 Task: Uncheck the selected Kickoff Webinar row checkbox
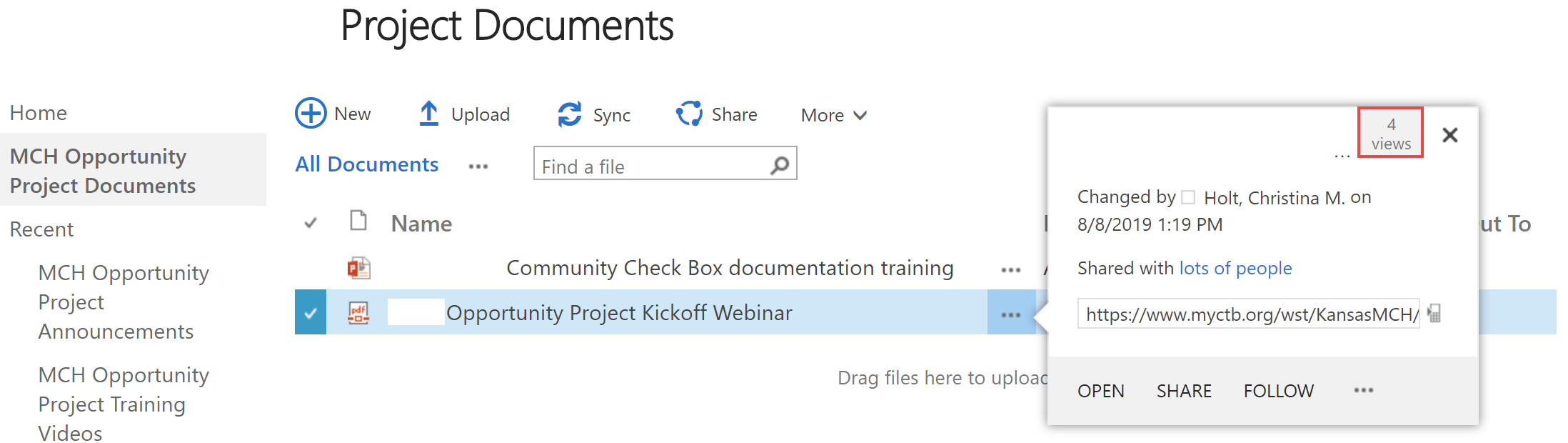pyautogui.click(x=311, y=312)
